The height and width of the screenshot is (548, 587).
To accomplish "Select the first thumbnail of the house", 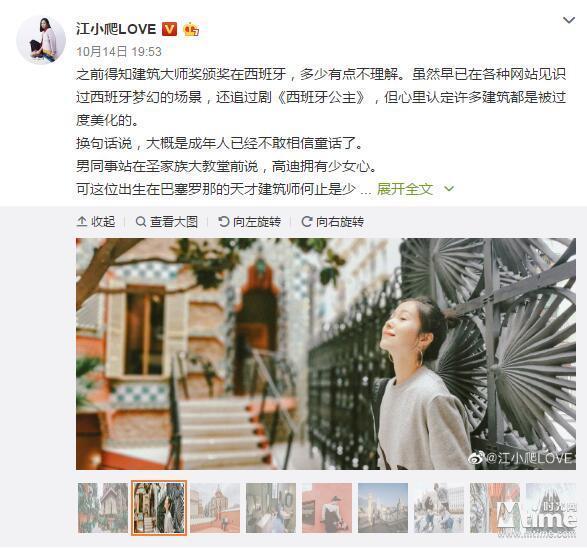I will (103, 508).
